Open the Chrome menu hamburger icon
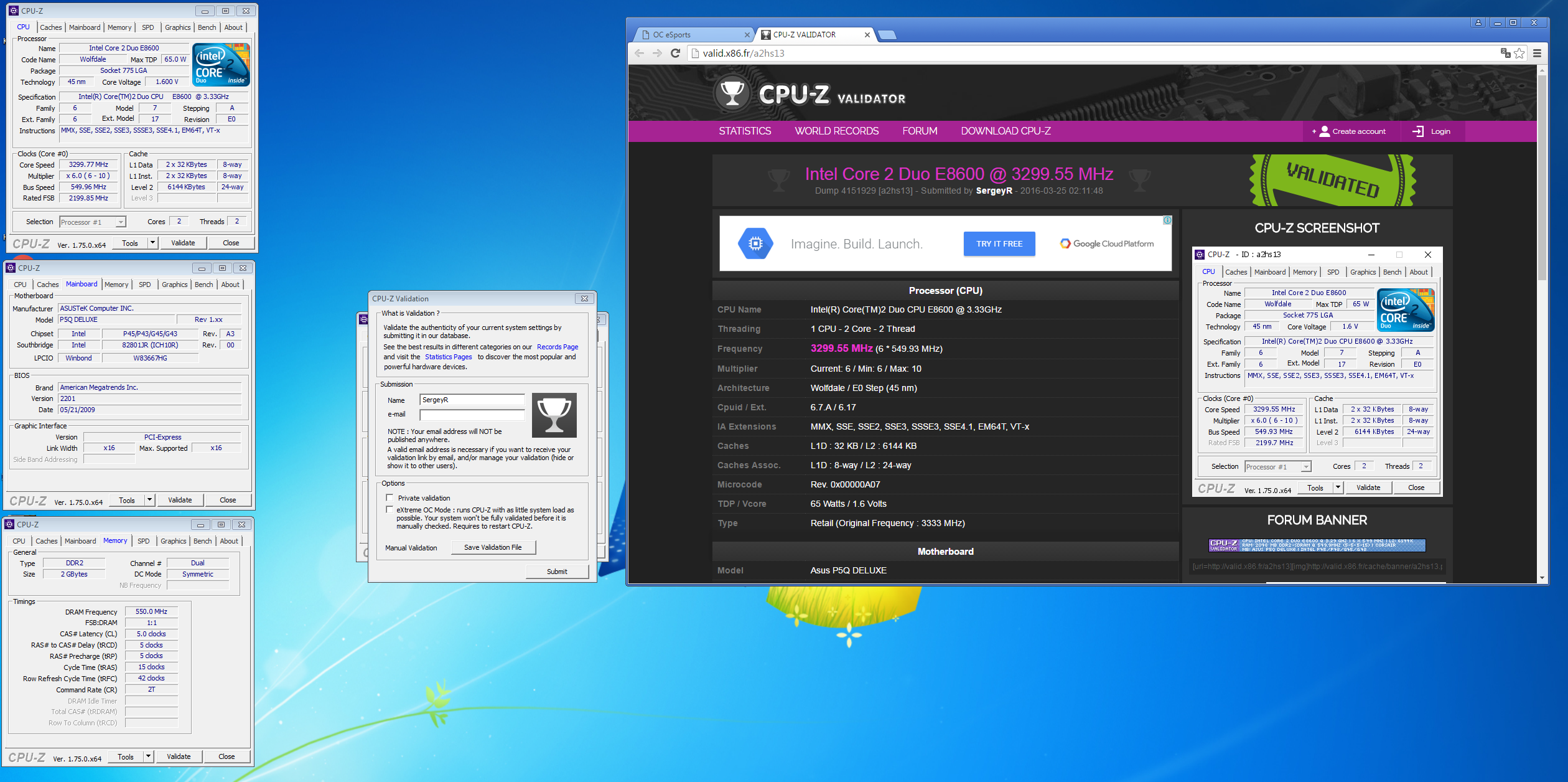Image resolution: width=1568 pixels, height=782 pixels. coord(1537,53)
